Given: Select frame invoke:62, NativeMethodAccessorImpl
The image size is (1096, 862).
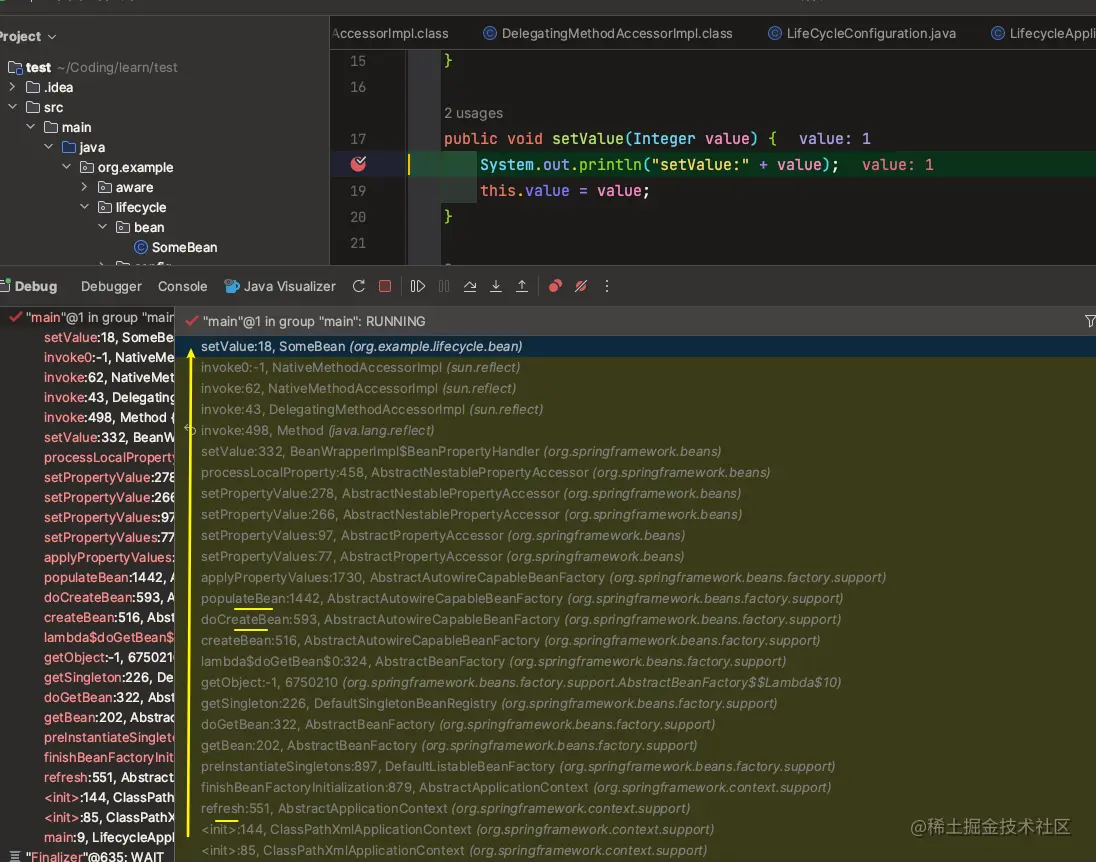Looking at the screenshot, I should pyautogui.click(x=635, y=388).
